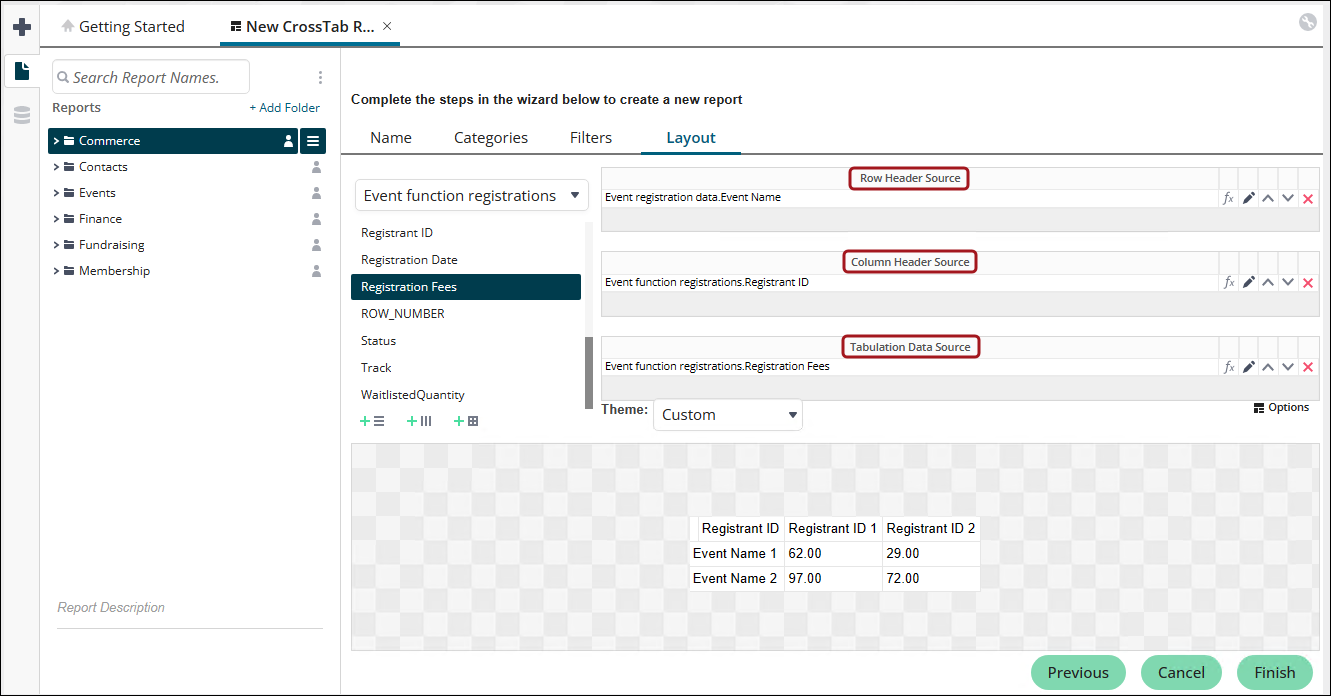Click the person icon on Contacts folder
The image size is (1331, 696).
point(316,167)
